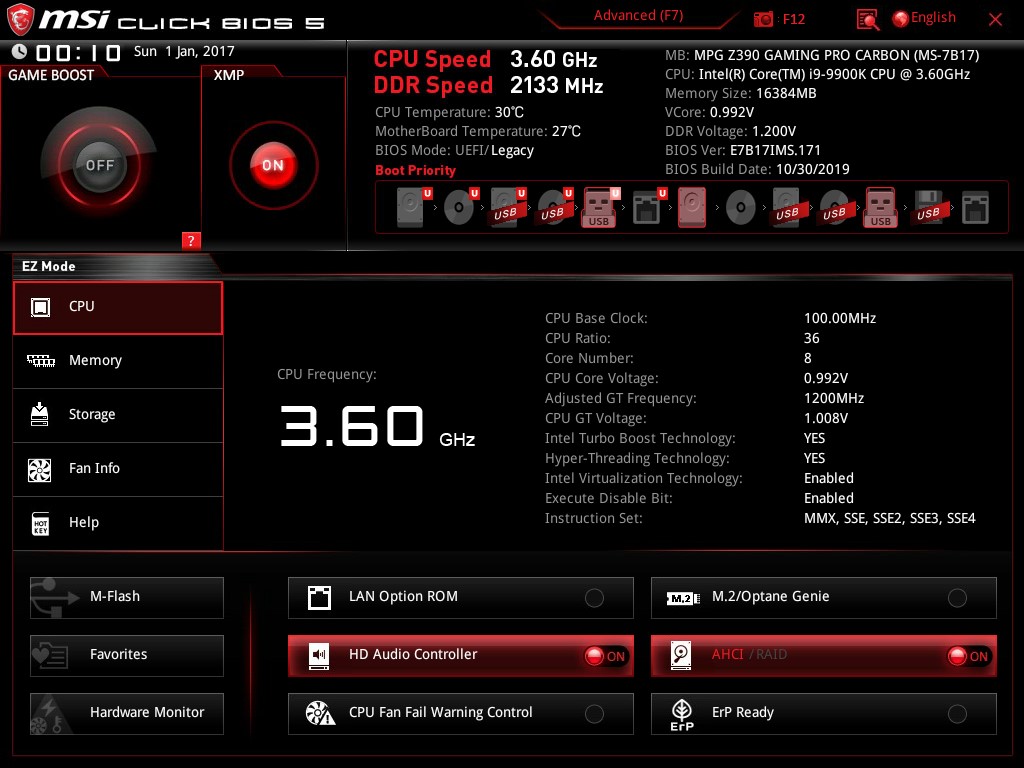Select the legacy network boot device

click(975, 208)
